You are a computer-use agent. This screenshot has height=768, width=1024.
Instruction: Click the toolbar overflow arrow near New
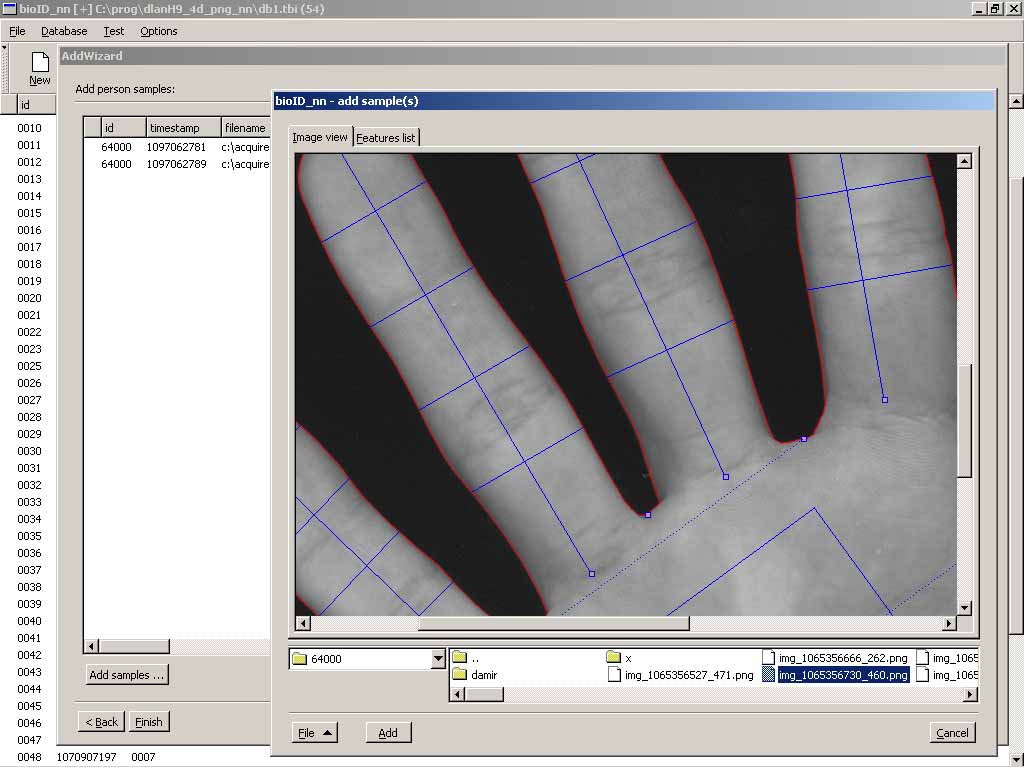click(x=4, y=47)
